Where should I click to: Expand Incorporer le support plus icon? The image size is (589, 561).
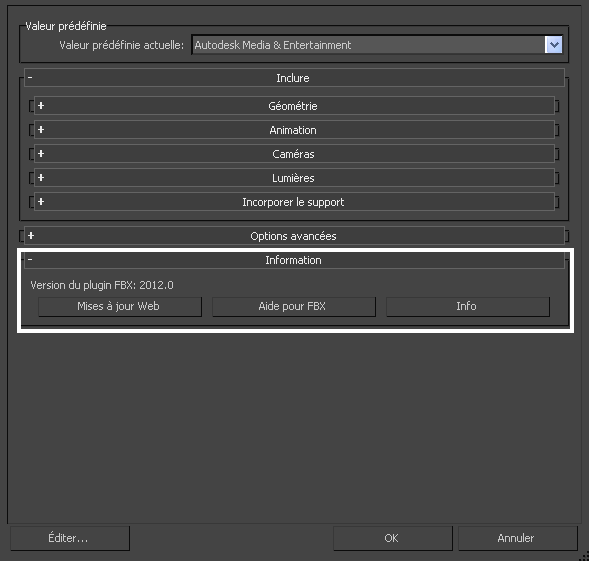tap(41, 202)
